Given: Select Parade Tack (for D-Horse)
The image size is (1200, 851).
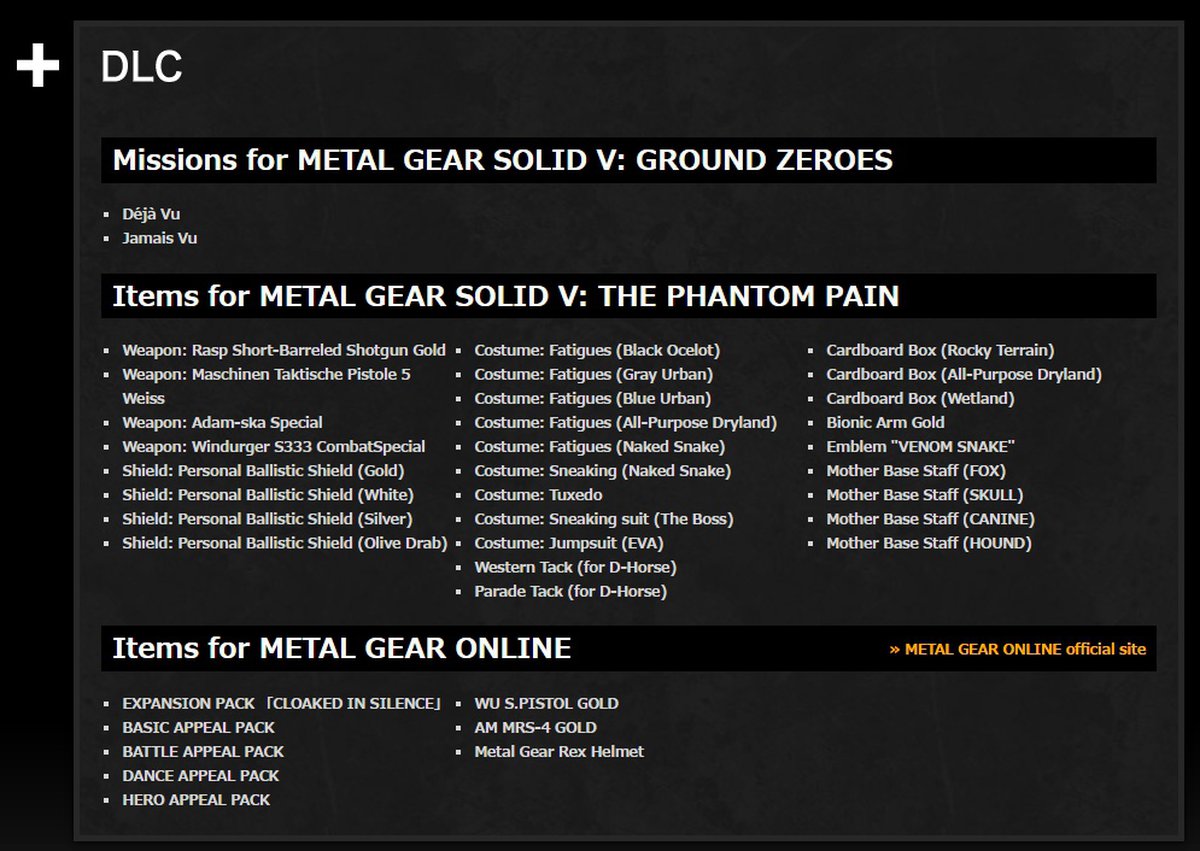Looking at the screenshot, I should [570, 591].
